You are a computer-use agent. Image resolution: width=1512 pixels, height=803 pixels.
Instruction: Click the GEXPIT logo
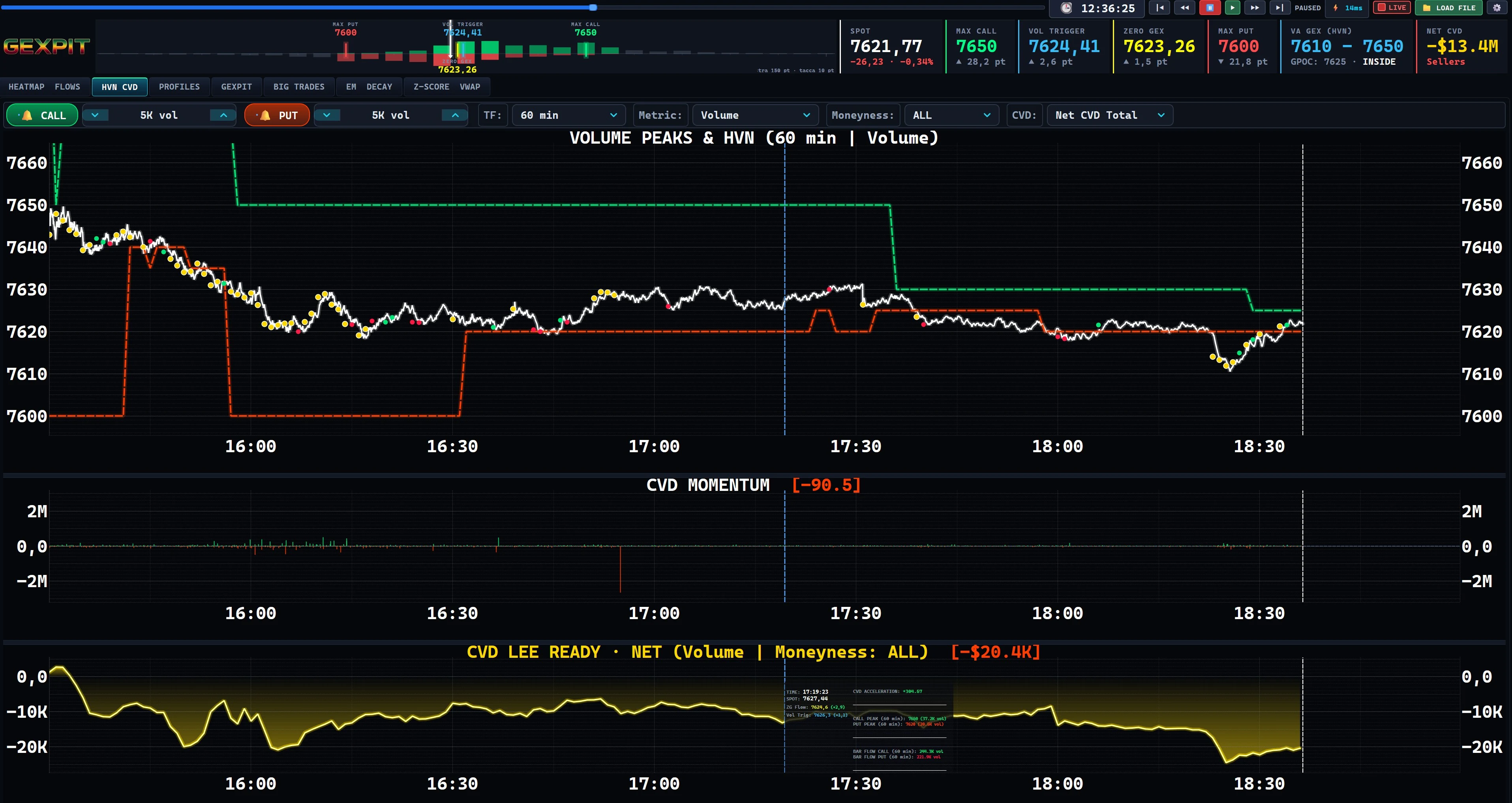click(x=46, y=46)
